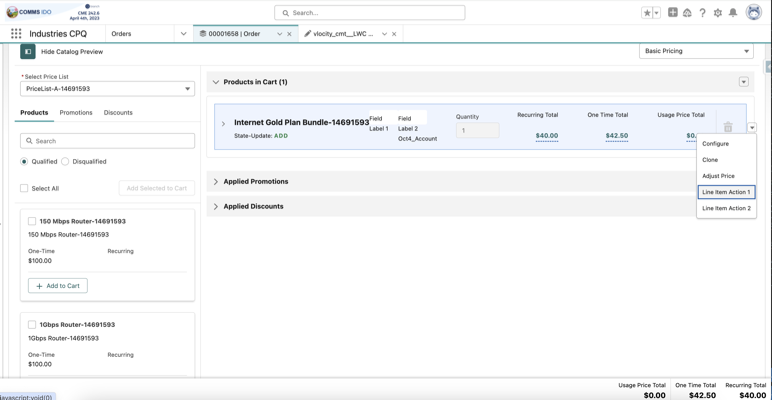This screenshot has width=772, height=400.
Task: Collapse the Products in Cart section
Action: pyautogui.click(x=216, y=82)
